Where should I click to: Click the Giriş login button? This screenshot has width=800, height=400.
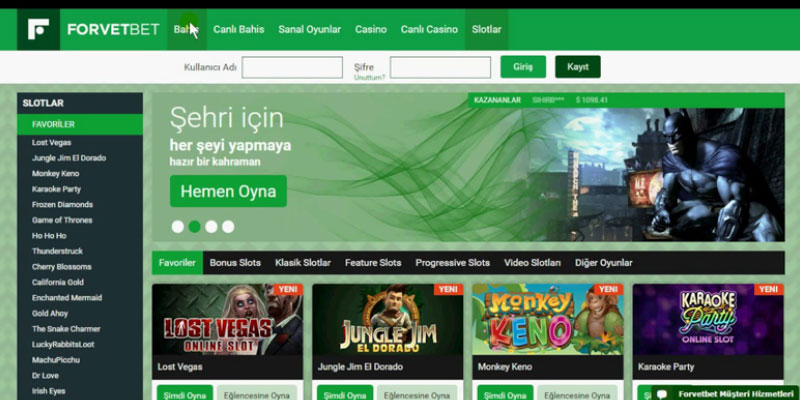click(523, 67)
